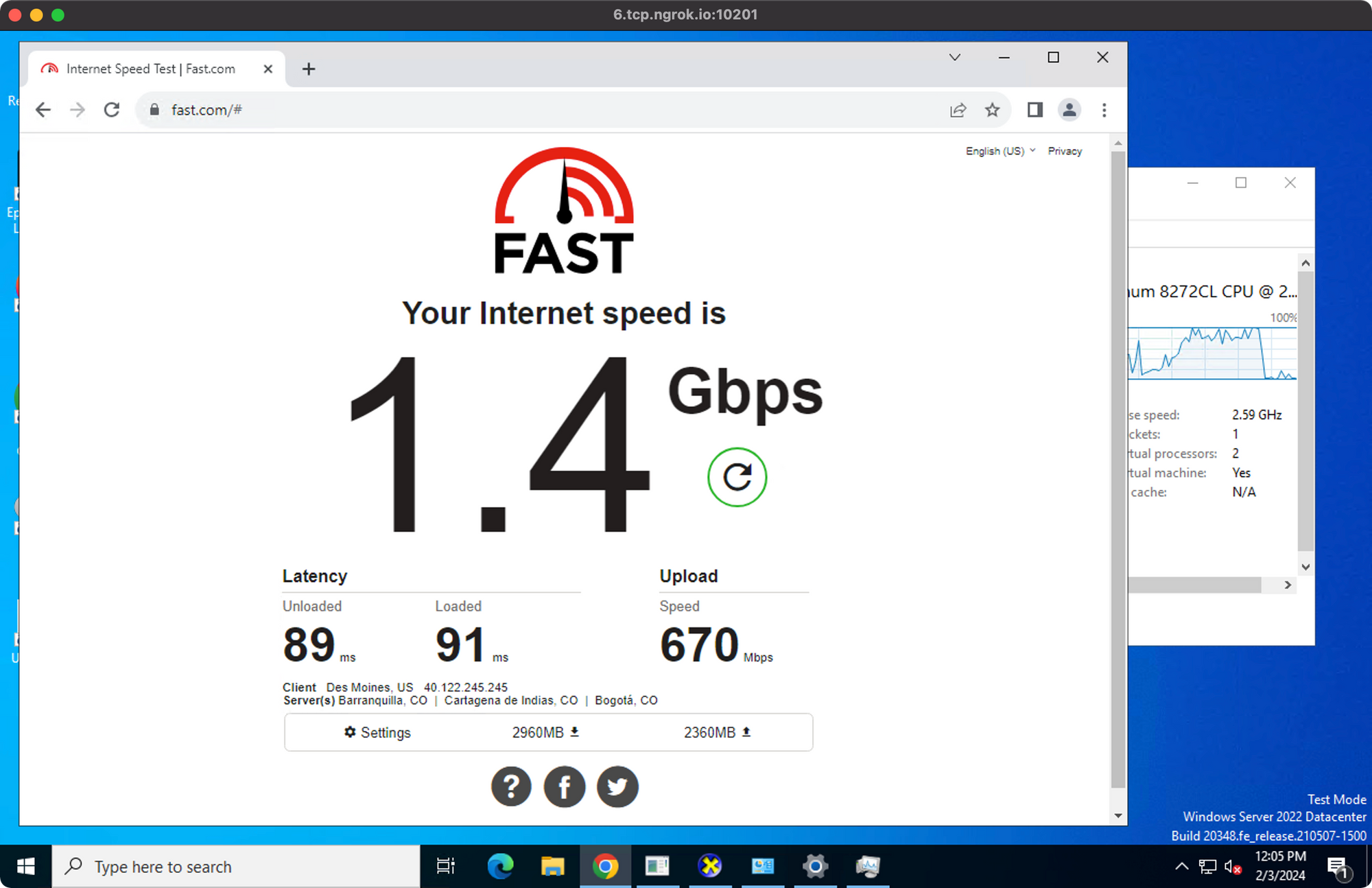Click the 2360MB upload data amount
1372x888 pixels.
click(x=718, y=732)
